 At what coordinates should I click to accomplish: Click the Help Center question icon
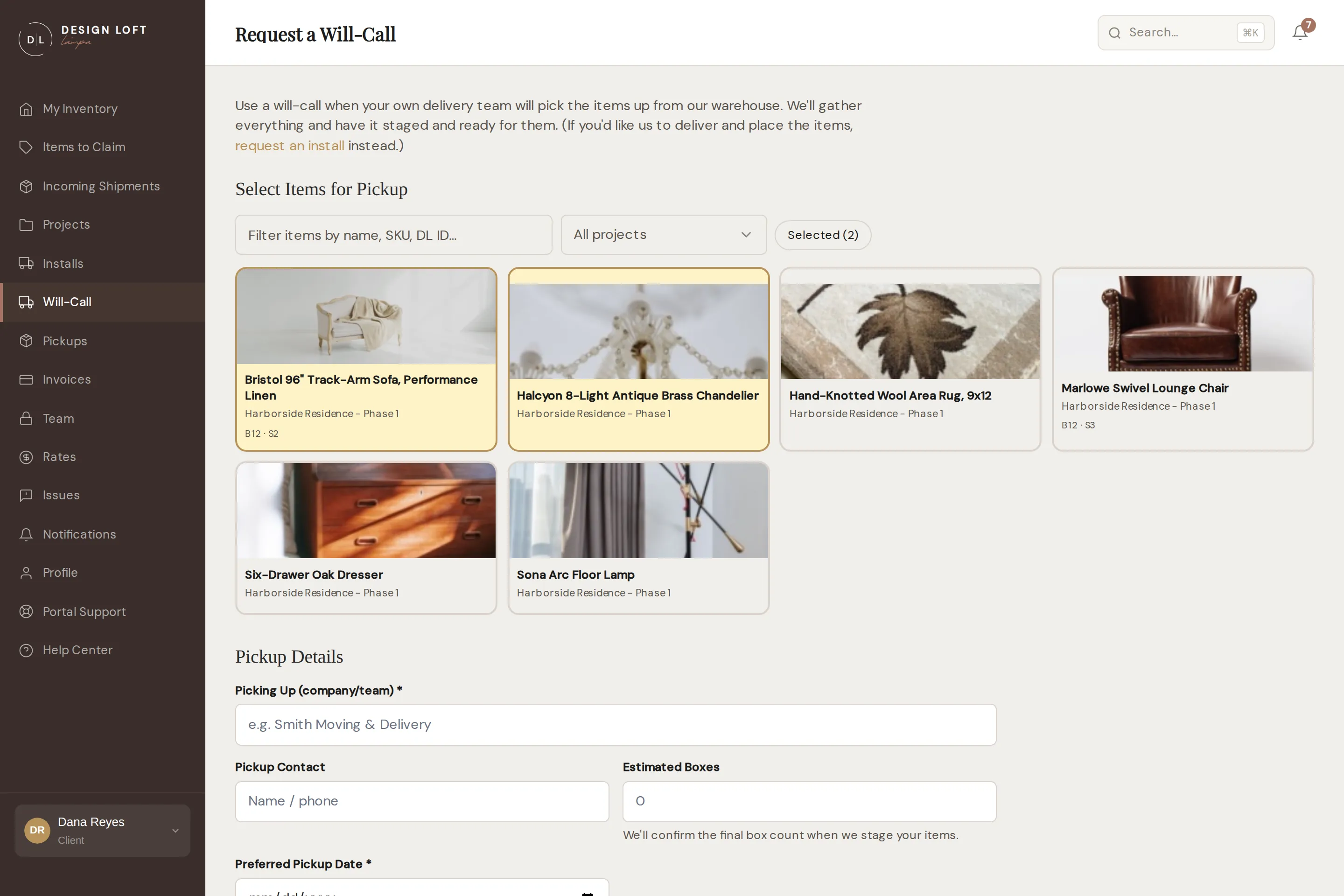(26, 650)
